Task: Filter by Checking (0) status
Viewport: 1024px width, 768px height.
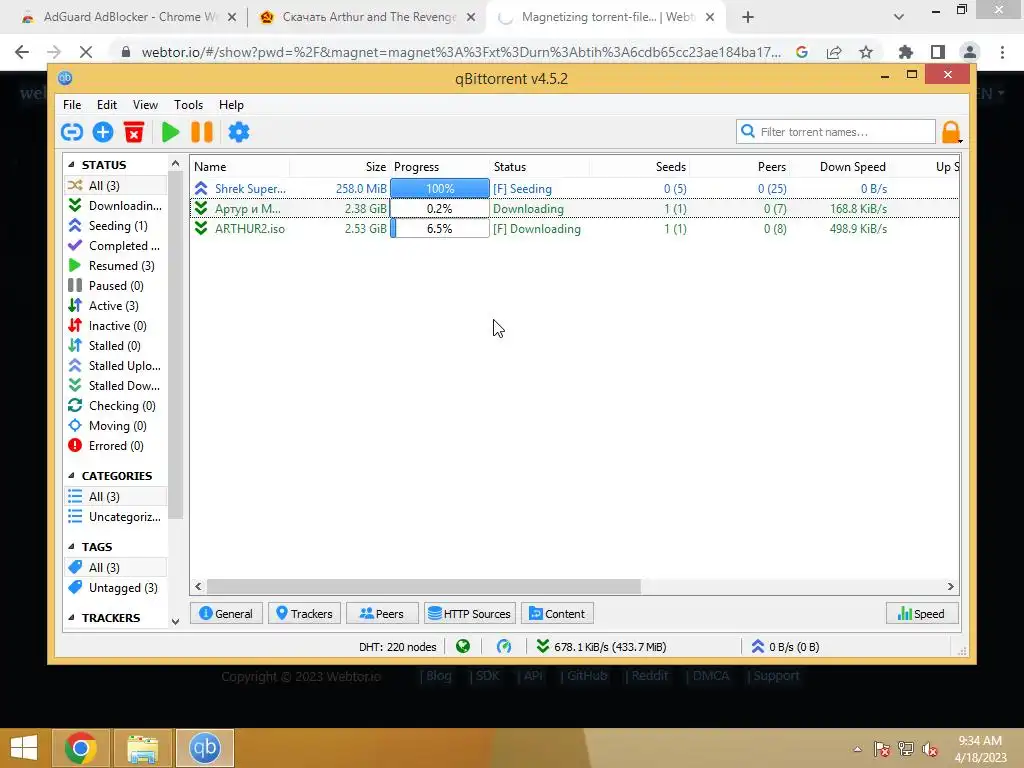Action: [115, 406]
